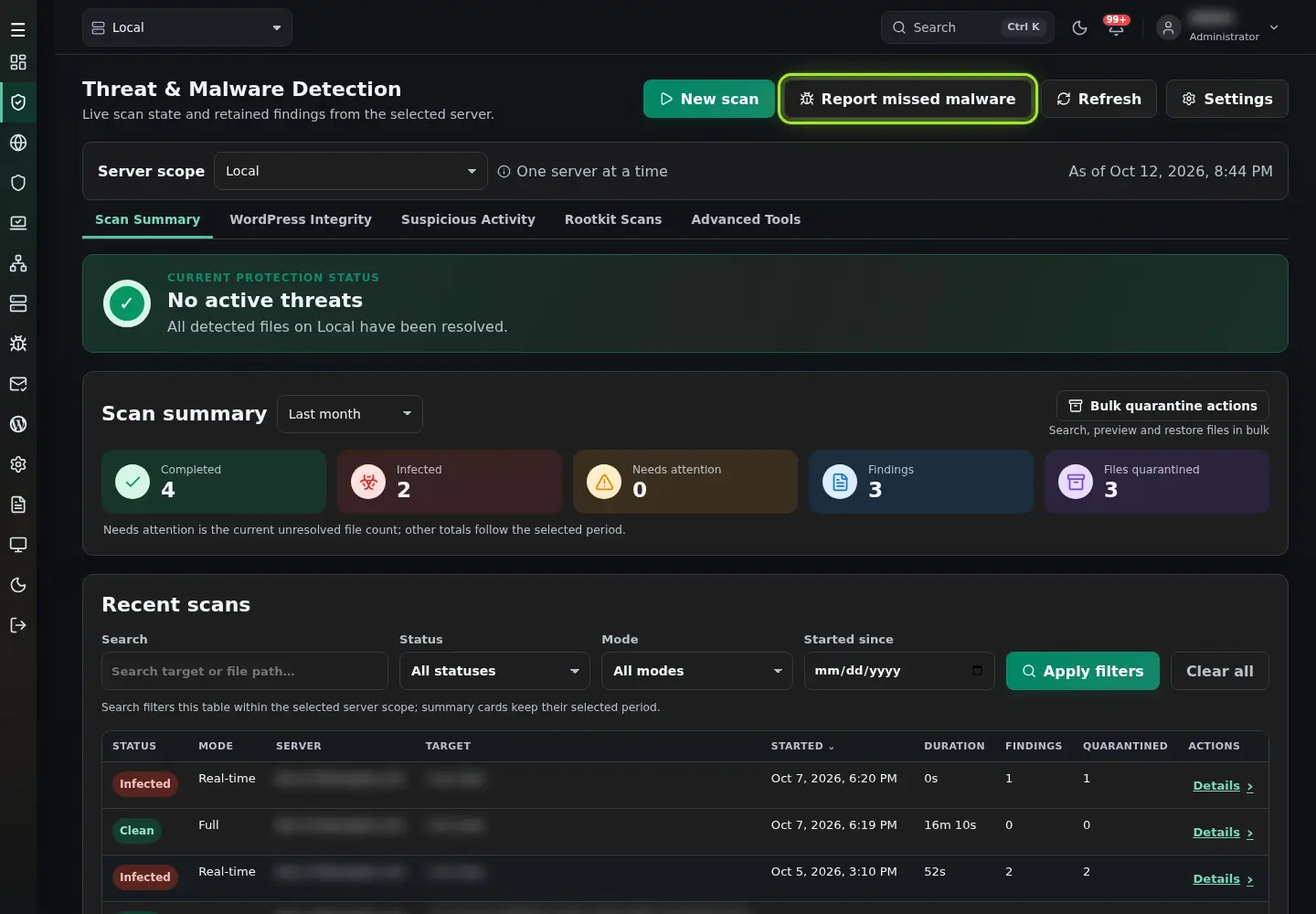Image resolution: width=1316 pixels, height=914 pixels.
Task: Sort by the STARTED column header
Action: tap(802, 746)
